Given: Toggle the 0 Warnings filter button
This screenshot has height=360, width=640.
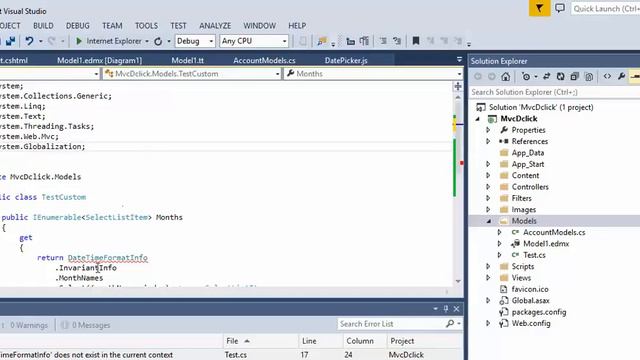Looking at the screenshot, I should click(x=26, y=325).
